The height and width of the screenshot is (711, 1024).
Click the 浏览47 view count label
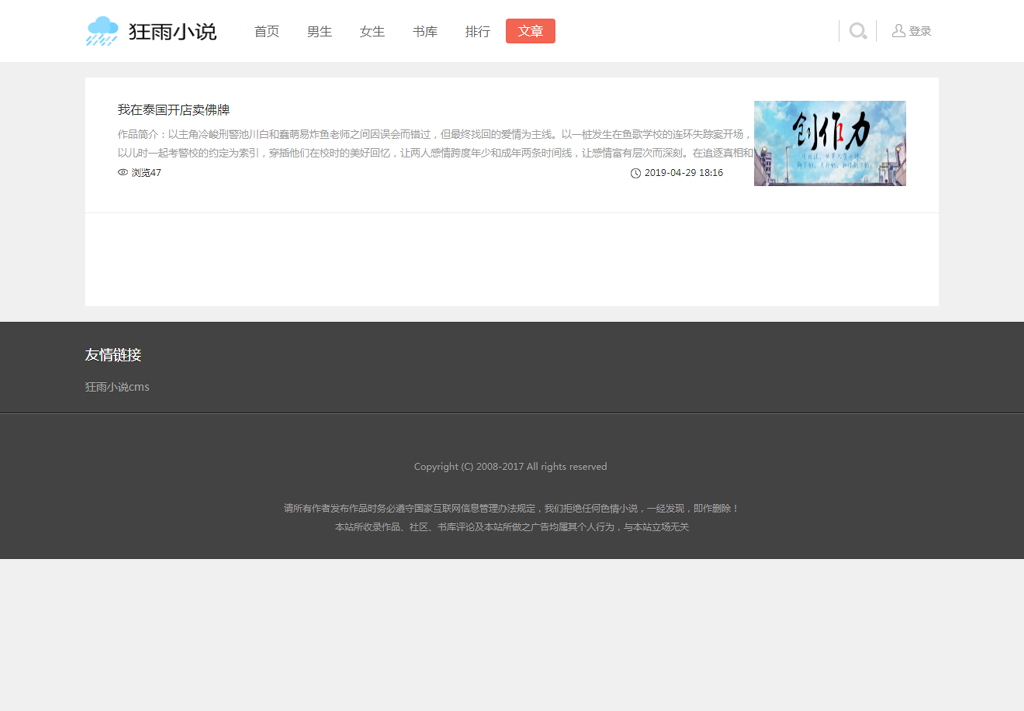click(x=146, y=173)
